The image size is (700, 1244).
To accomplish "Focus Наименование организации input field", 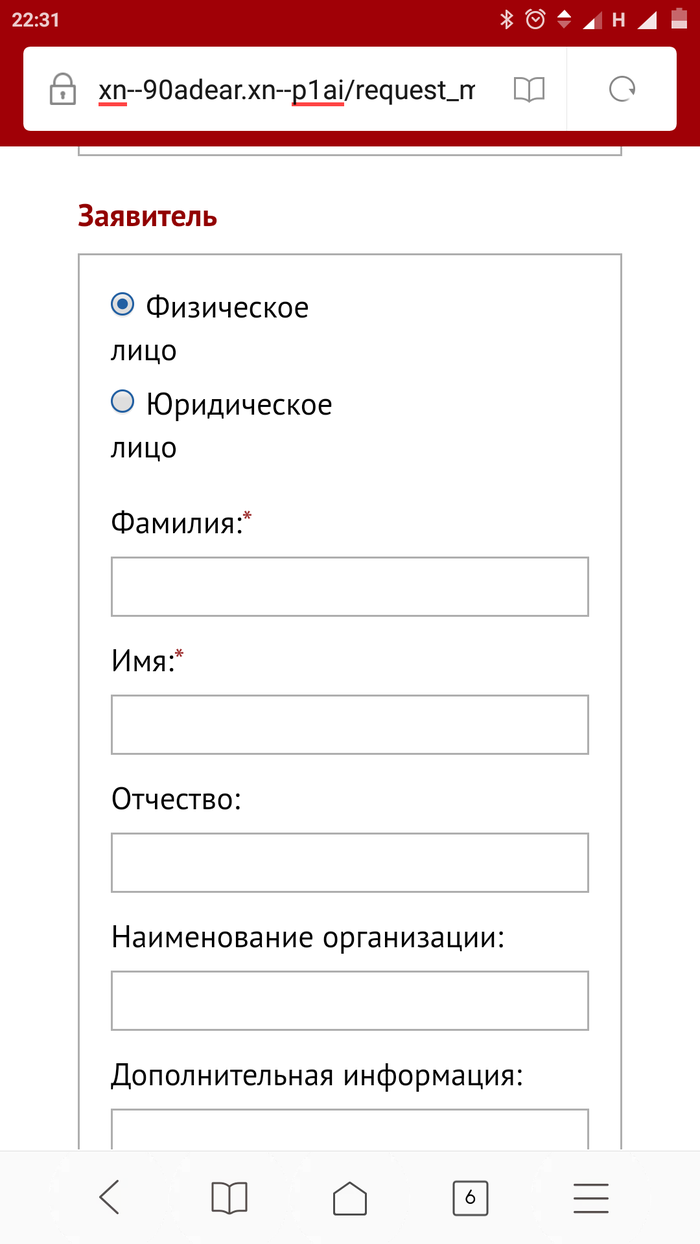I will point(349,1000).
